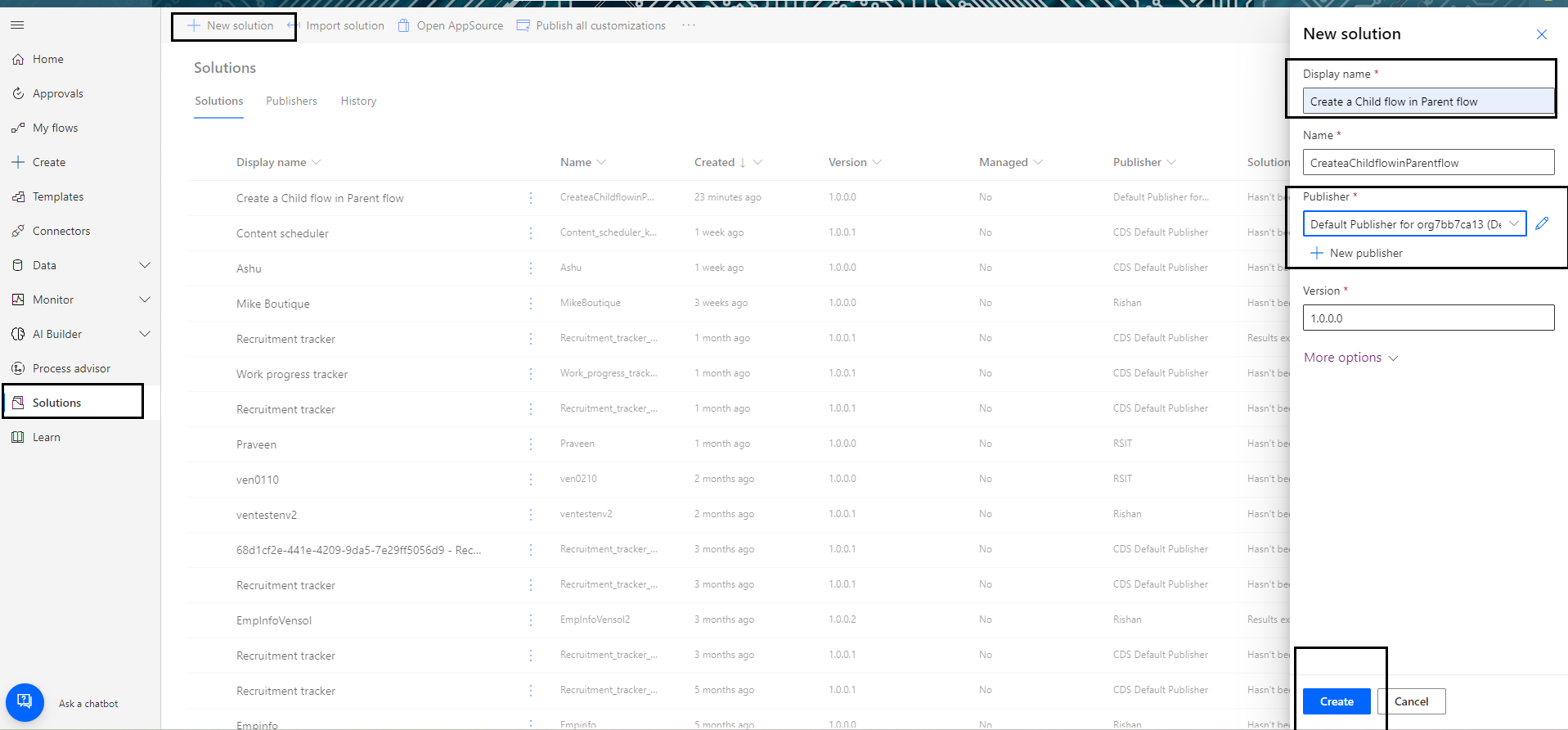Click the Connectors icon in sidebar
The image size is (1568, 730).
pyautogui.click(x=18, y=232)
